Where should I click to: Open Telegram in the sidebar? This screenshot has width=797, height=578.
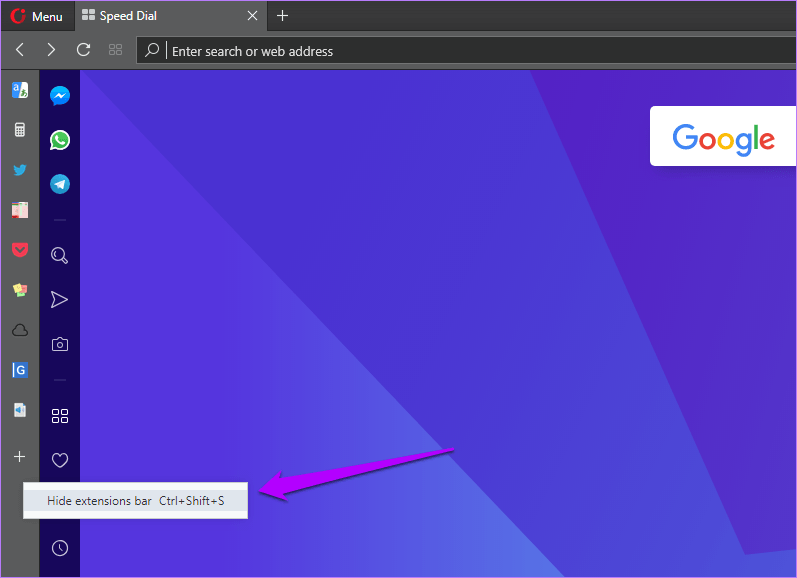point(59,184)
